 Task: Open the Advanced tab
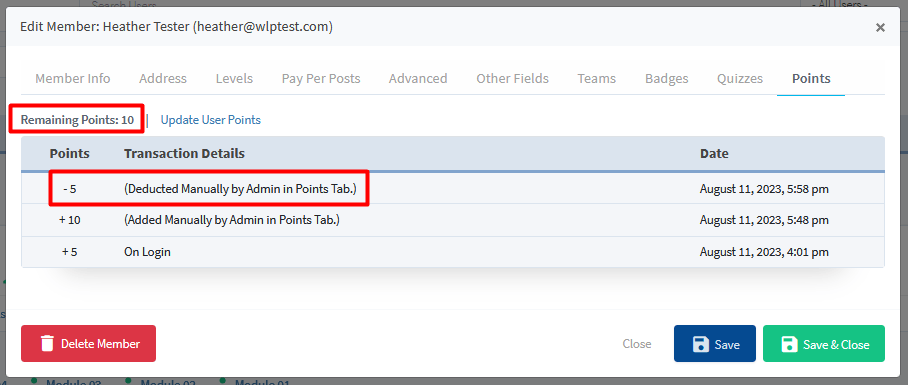pos(418,79)
